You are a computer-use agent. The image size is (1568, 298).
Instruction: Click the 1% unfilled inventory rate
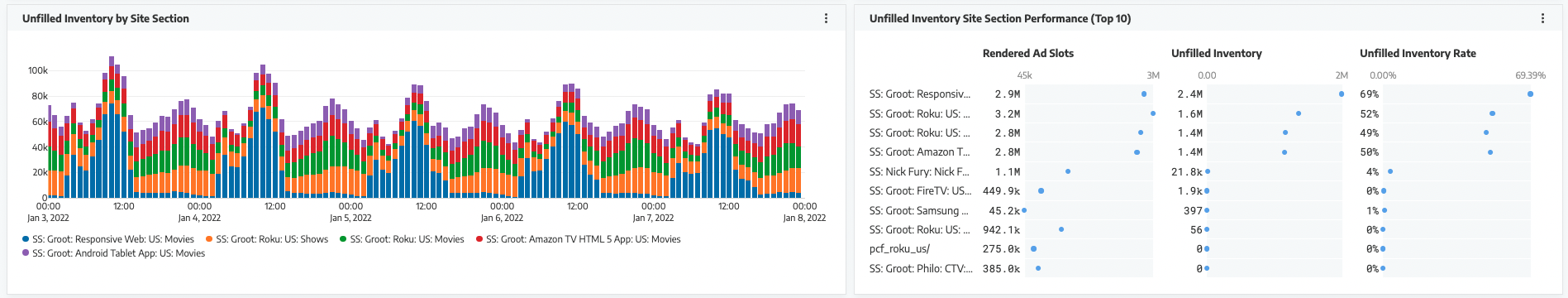(1372, 211)
